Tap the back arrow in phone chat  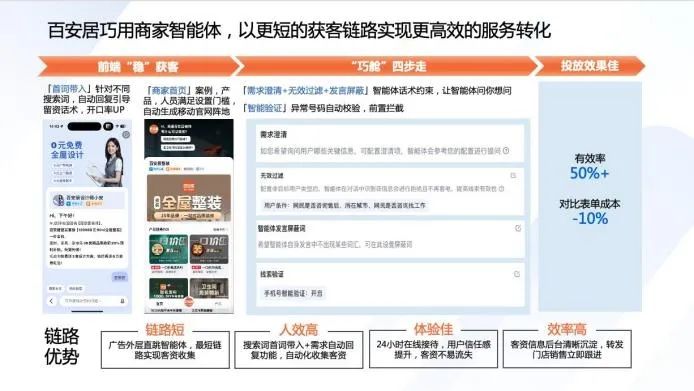click(51, 301)
